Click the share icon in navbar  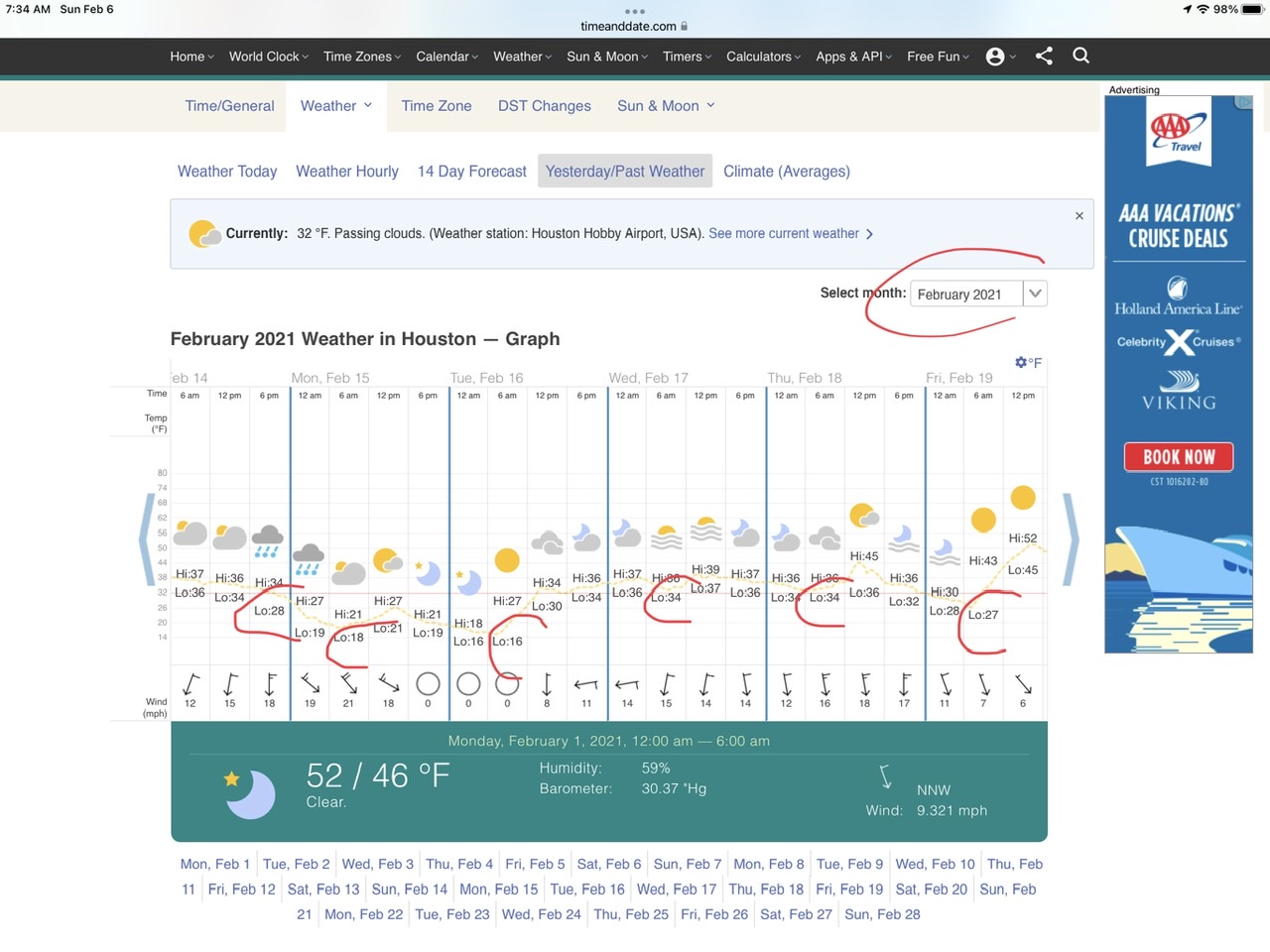coord(1044,57)
